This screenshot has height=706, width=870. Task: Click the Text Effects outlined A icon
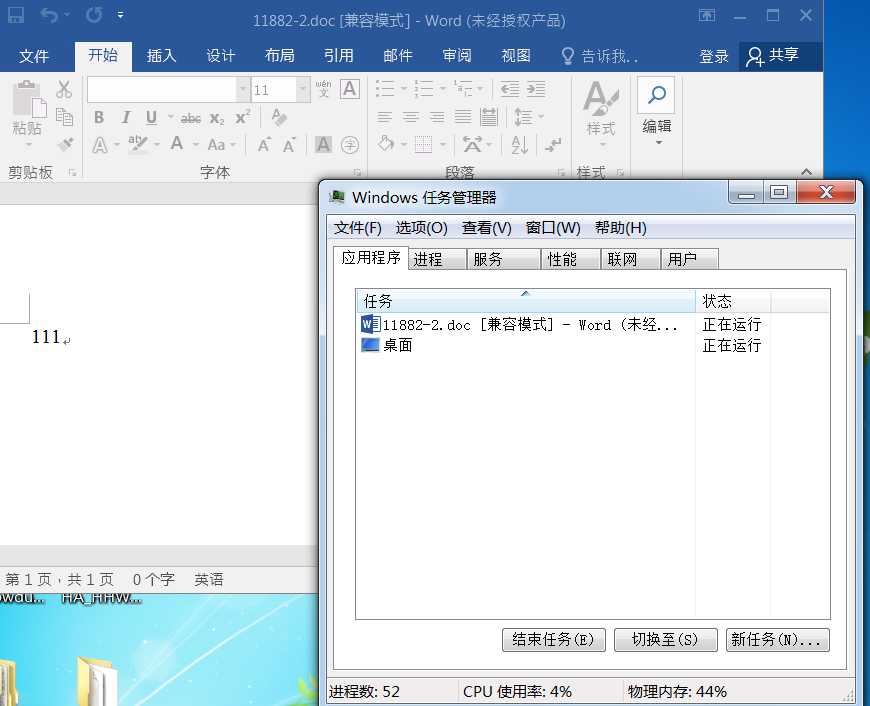[x=100, y=145]
